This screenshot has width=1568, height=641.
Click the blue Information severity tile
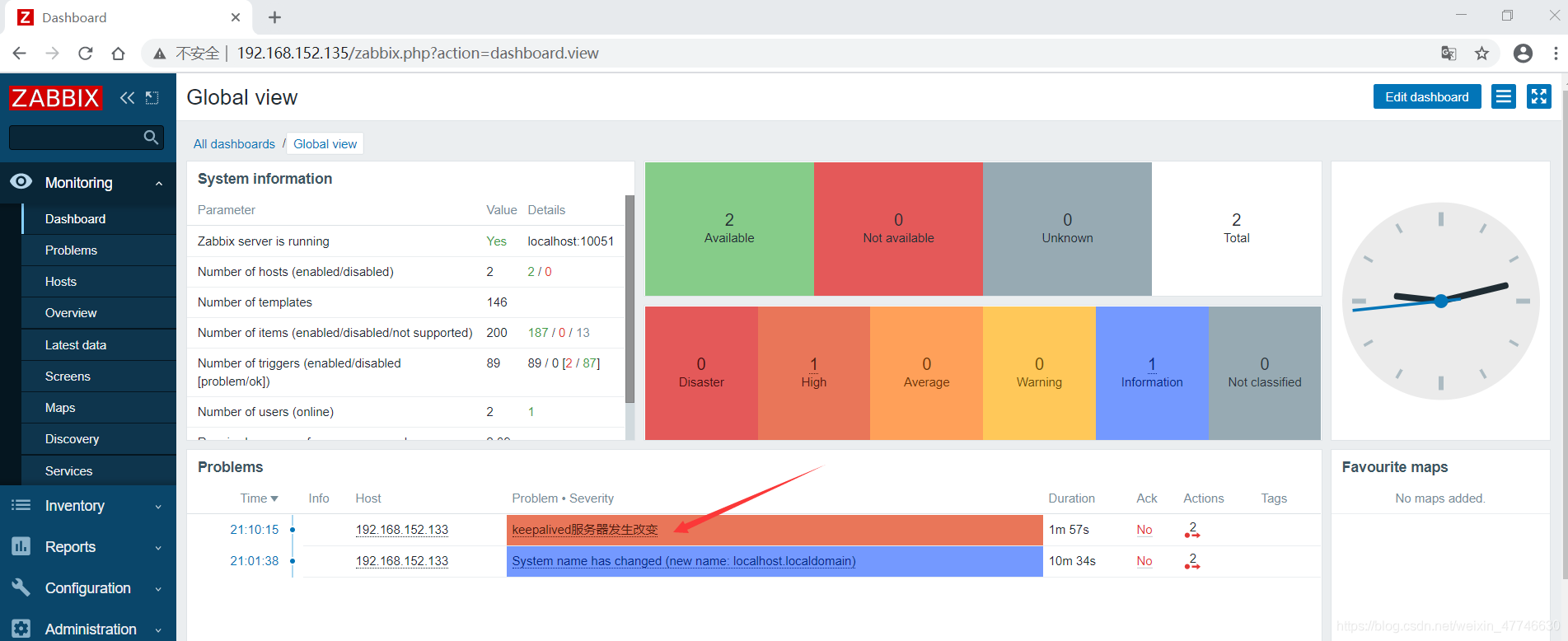[x=1152, y=373]
